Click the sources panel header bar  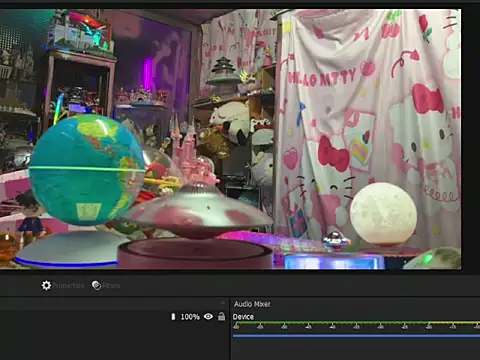pyautogui.click(x=114, y=303)
